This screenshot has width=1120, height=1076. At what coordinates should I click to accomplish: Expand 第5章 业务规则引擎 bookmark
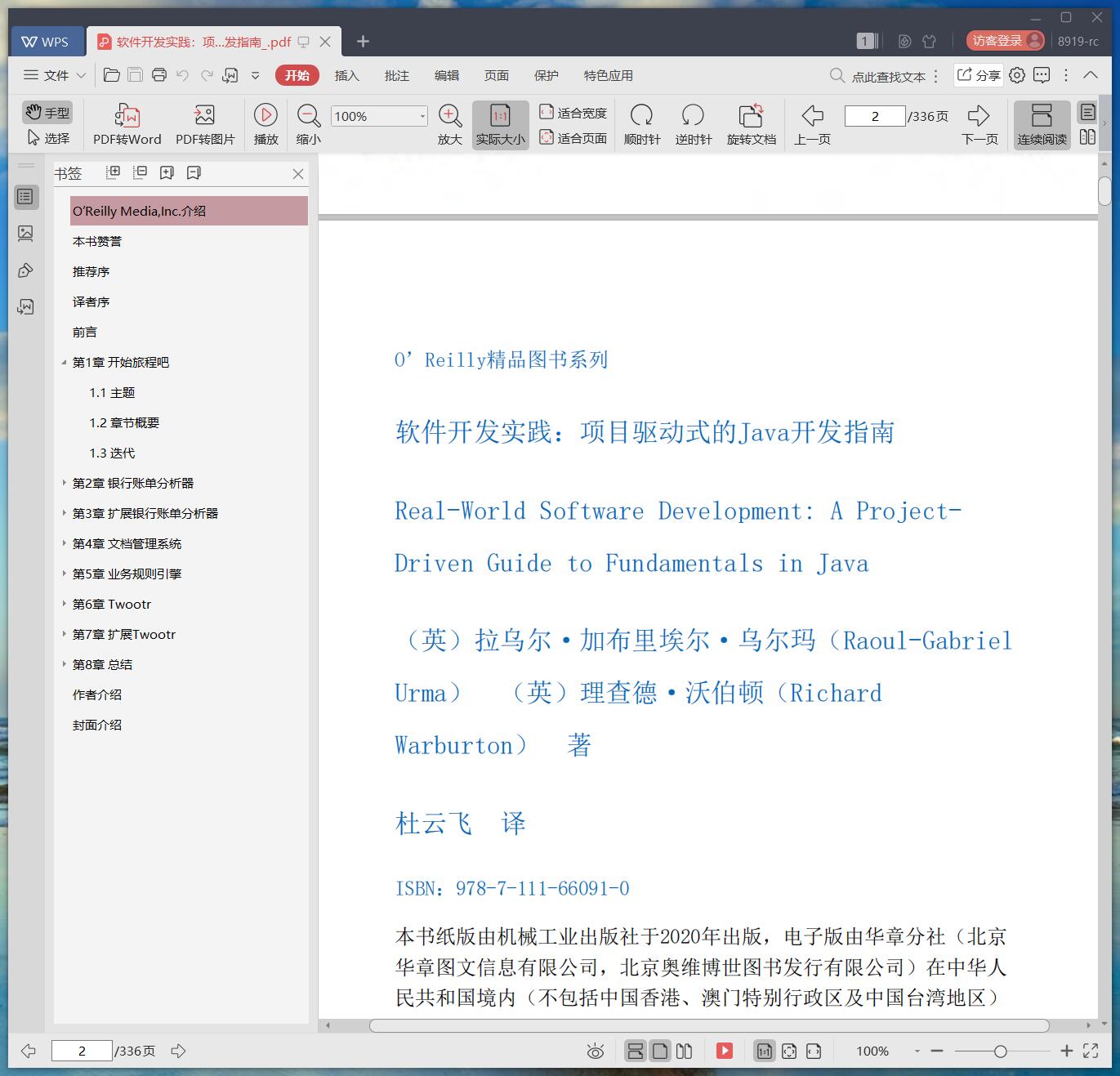point(64,574)
